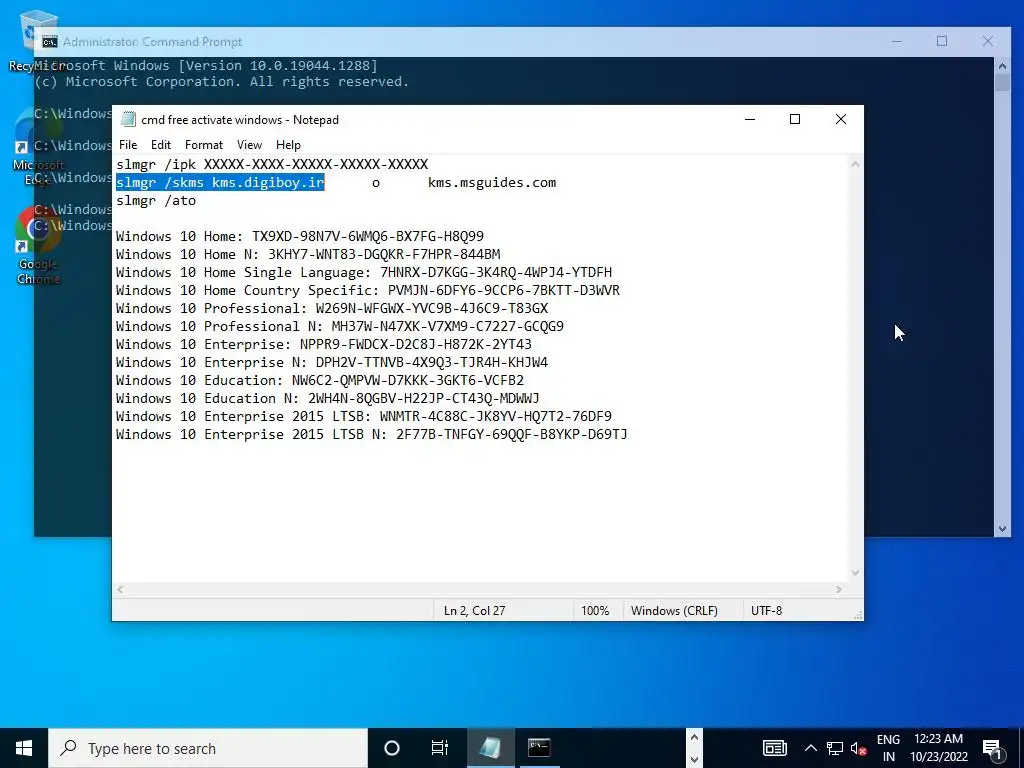Click the slmgr /ipk XXXXX line

click(x=272, y=165)
